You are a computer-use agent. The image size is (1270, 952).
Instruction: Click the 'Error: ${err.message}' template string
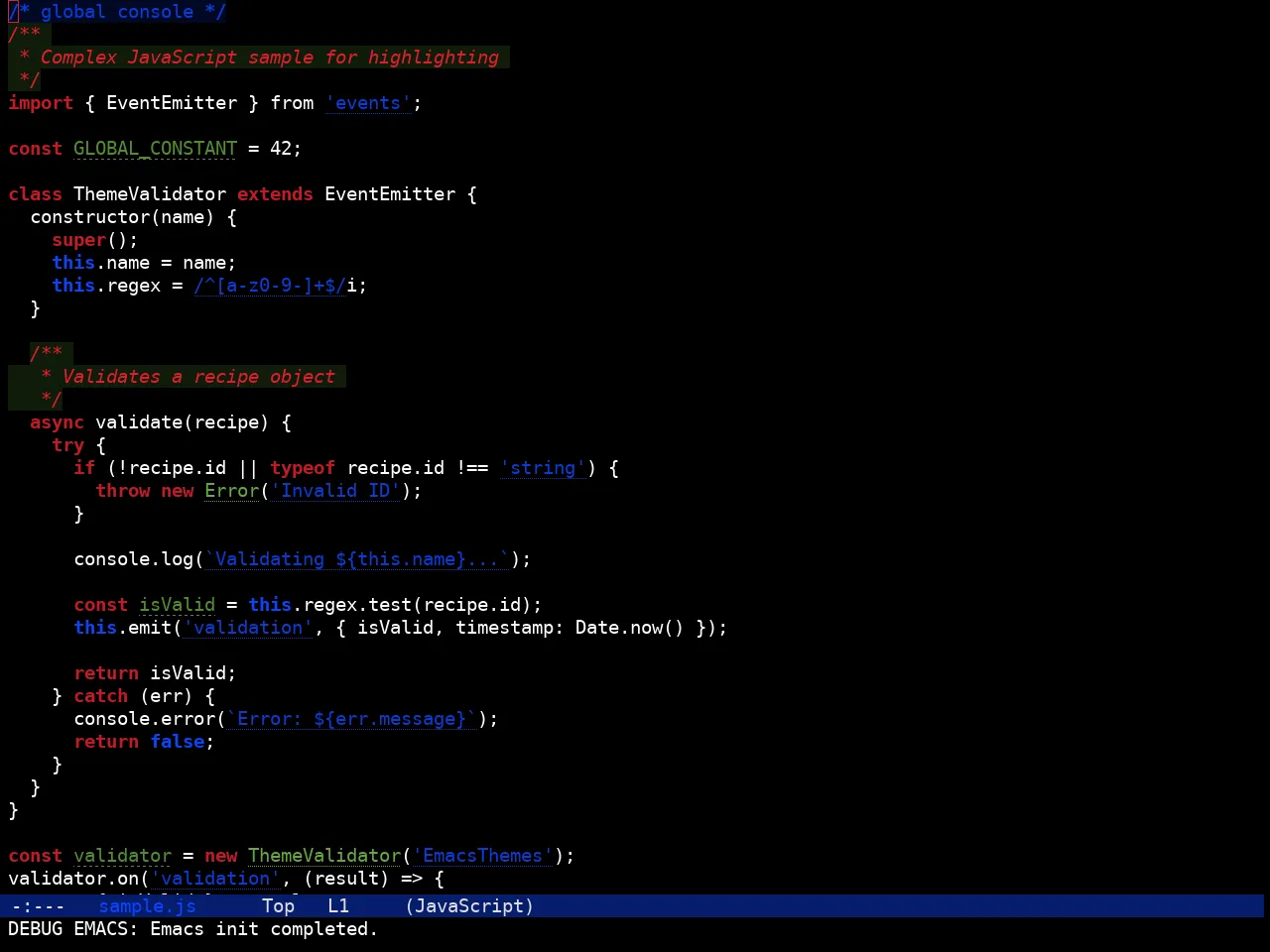tap(351, 719)
